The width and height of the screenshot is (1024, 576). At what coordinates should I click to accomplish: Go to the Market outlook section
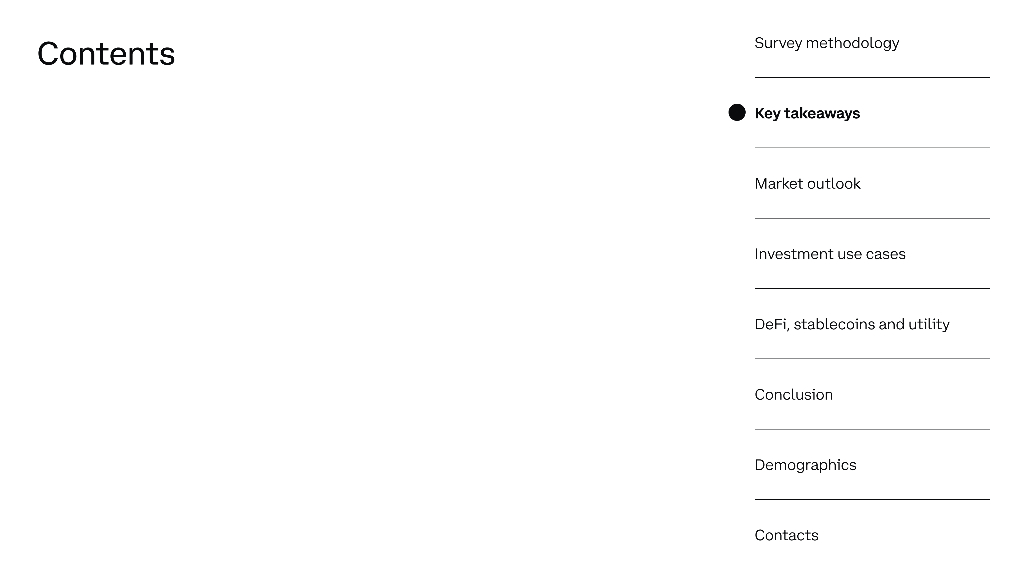[807, 184]
